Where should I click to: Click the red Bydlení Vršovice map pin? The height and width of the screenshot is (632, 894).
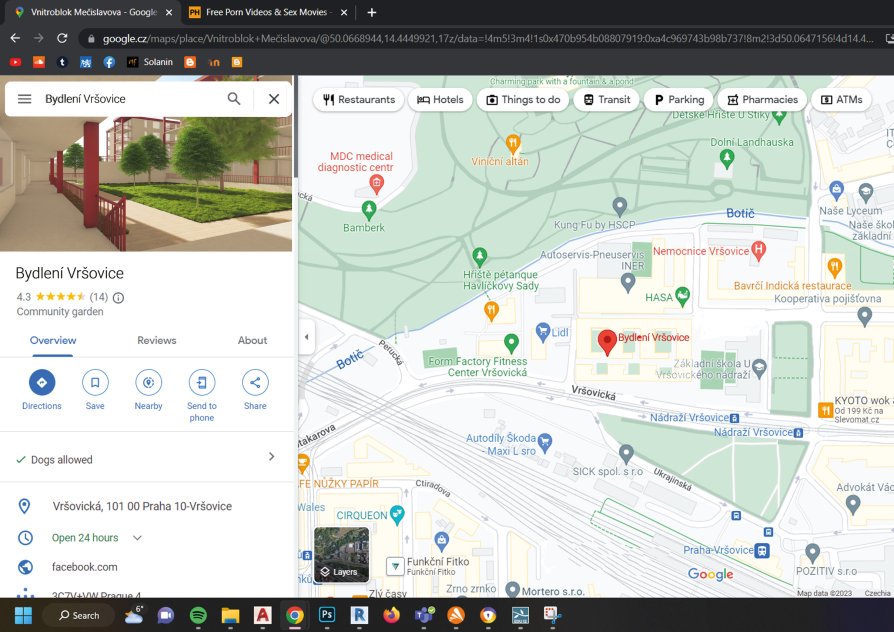tap(607, 342)
